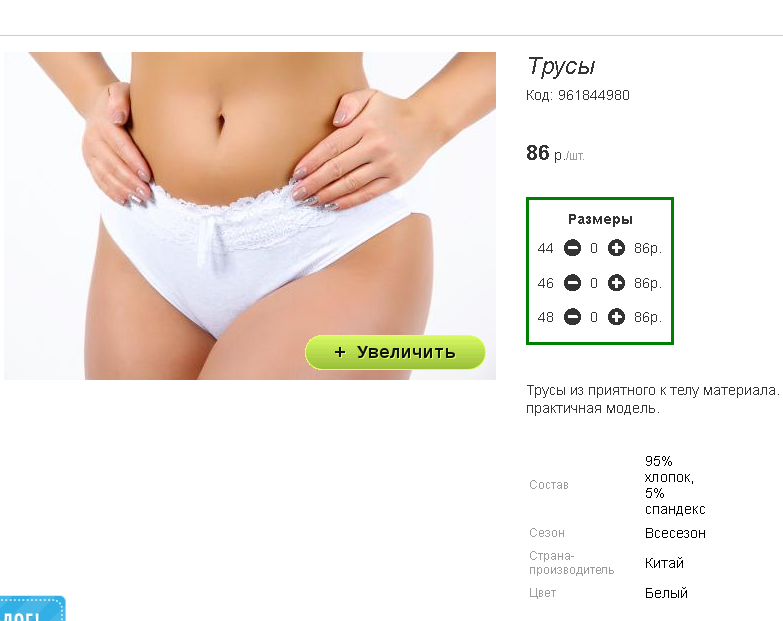Select the quantity value for size 48

pyautogui.click(x=594, y=317)
